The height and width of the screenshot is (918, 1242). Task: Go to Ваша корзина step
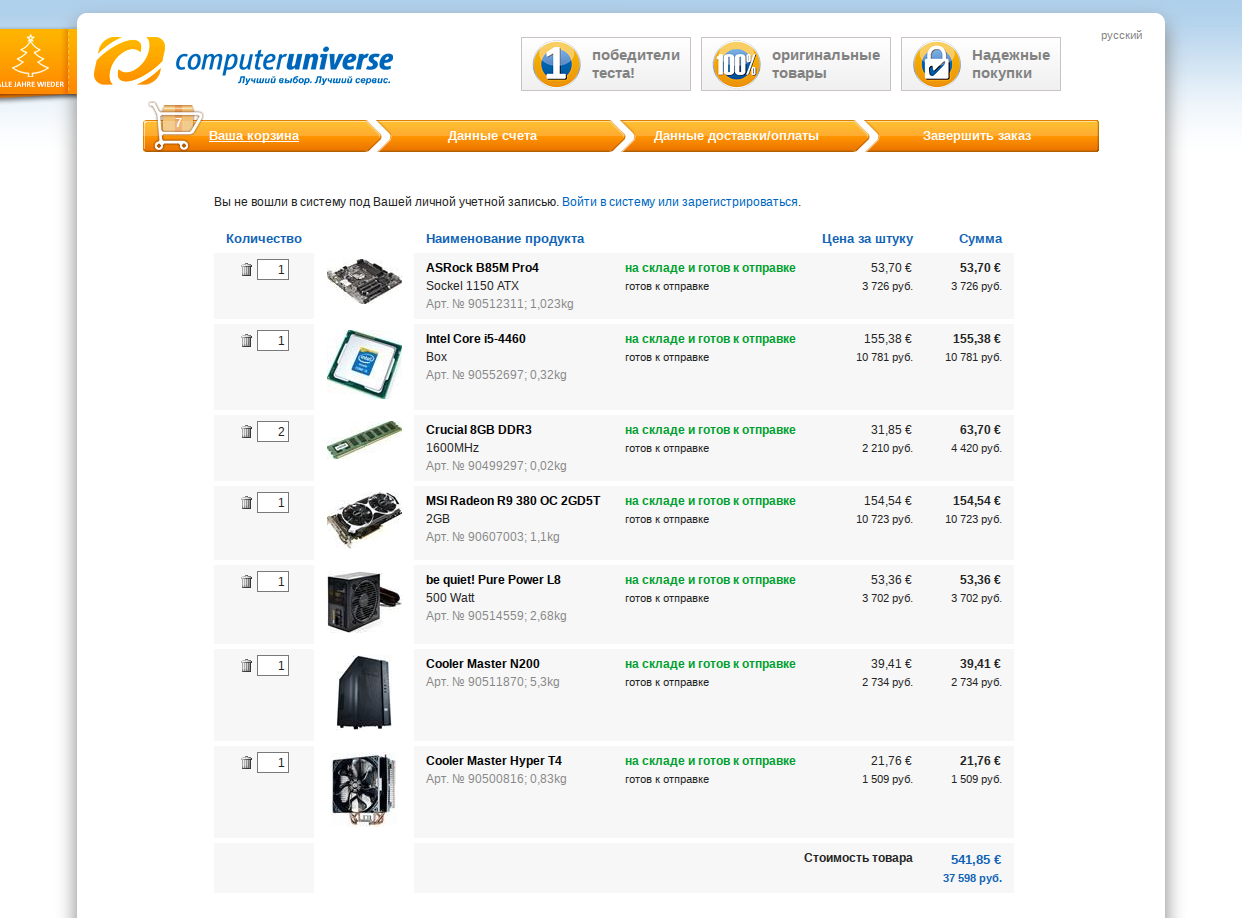click(x=253, y=136)
